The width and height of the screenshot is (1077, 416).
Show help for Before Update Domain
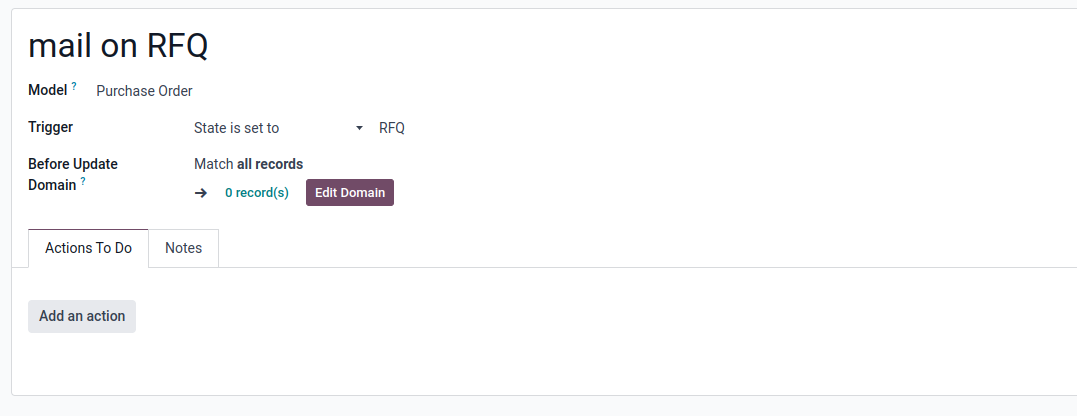click(83, 181)
